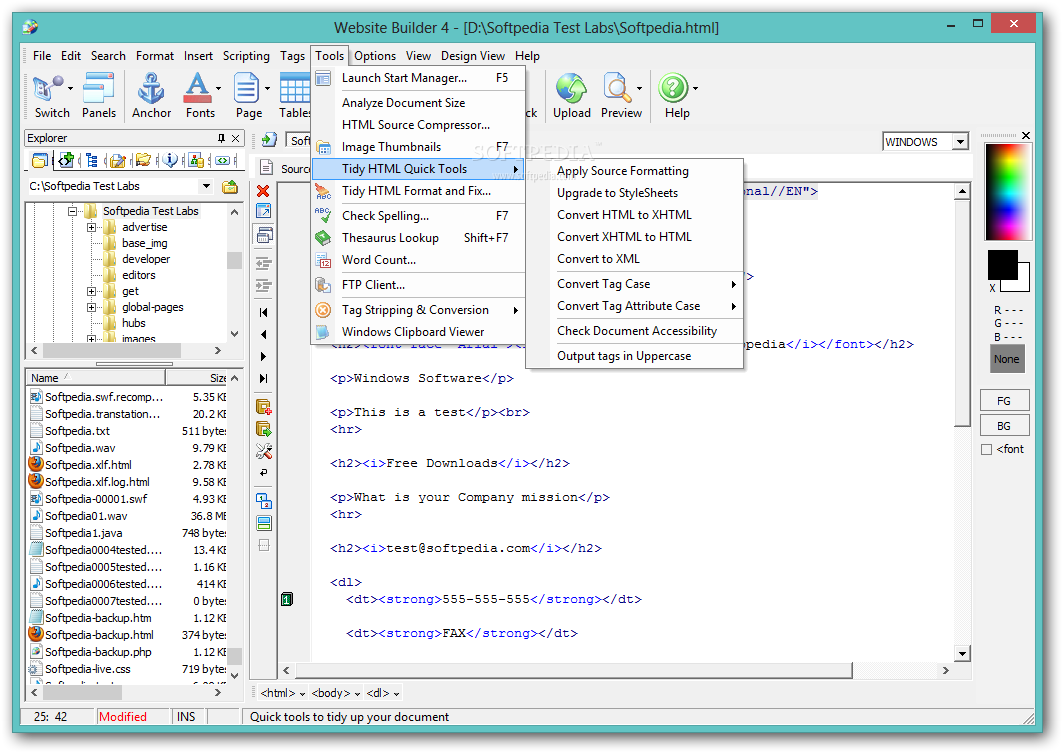The image size is (1063, 753).
Task: Click the red X icon in vertical toolbar
Action: pyautogui.click(x=263, y=191)
